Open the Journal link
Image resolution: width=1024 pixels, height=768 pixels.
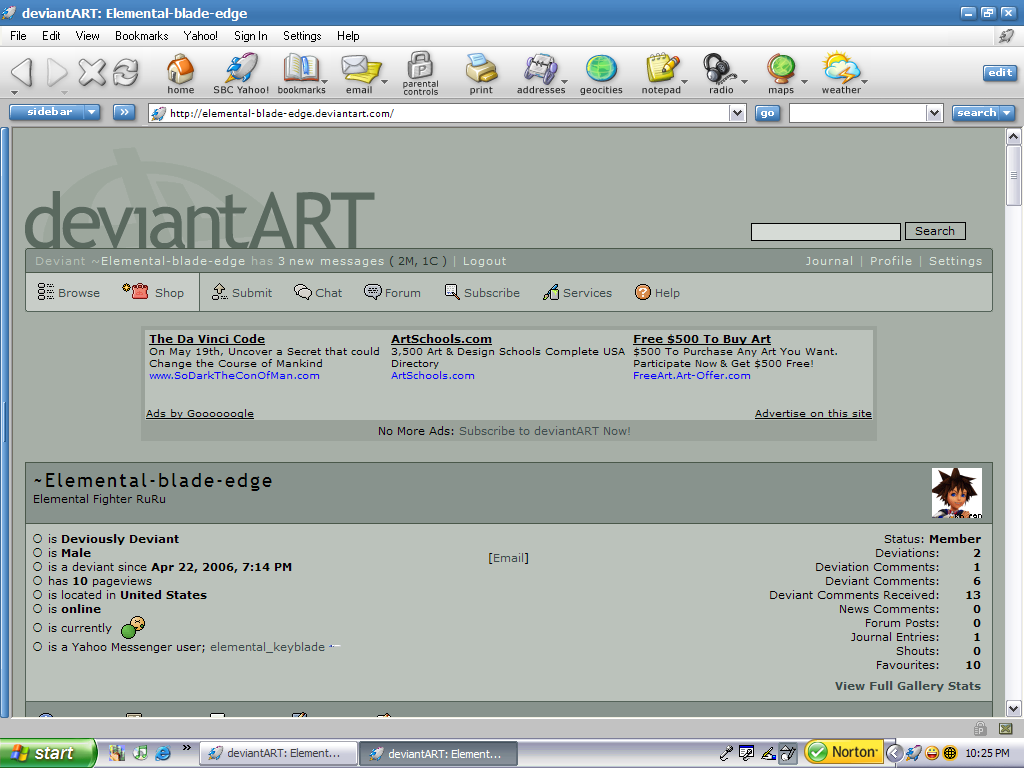pyautogui.click(x=829, y=261)
